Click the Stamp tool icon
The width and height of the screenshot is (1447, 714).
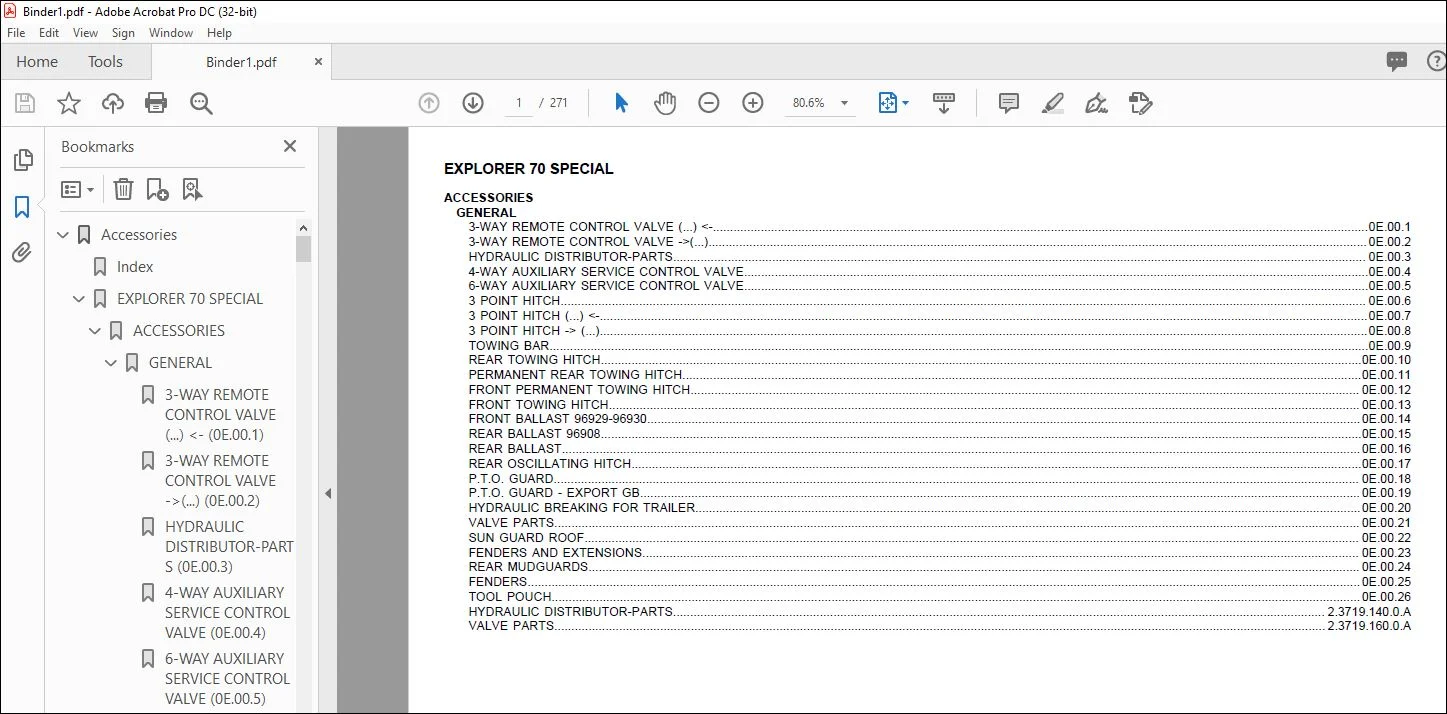point(1140,103)
